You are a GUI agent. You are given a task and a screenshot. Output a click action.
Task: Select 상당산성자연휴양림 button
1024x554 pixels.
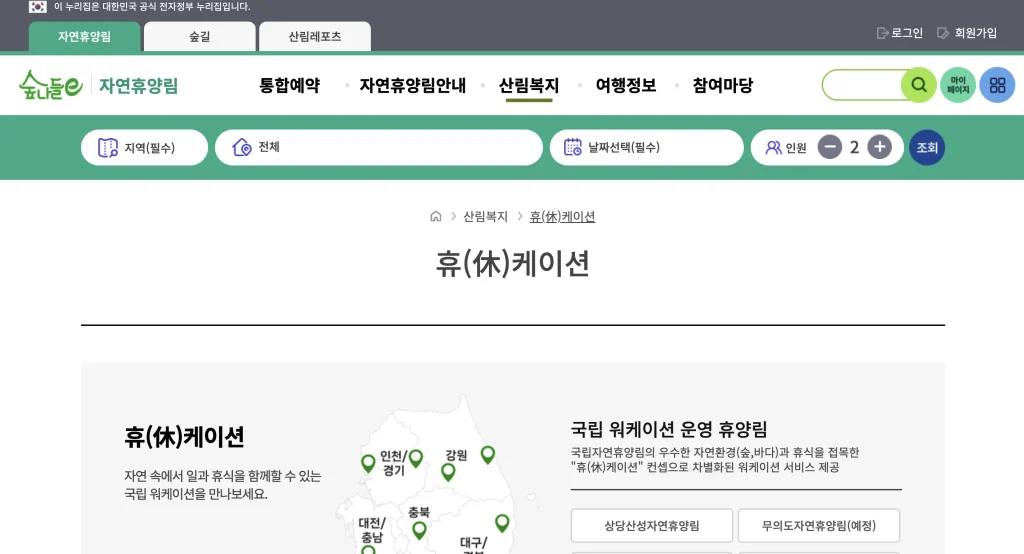point(652,525)
